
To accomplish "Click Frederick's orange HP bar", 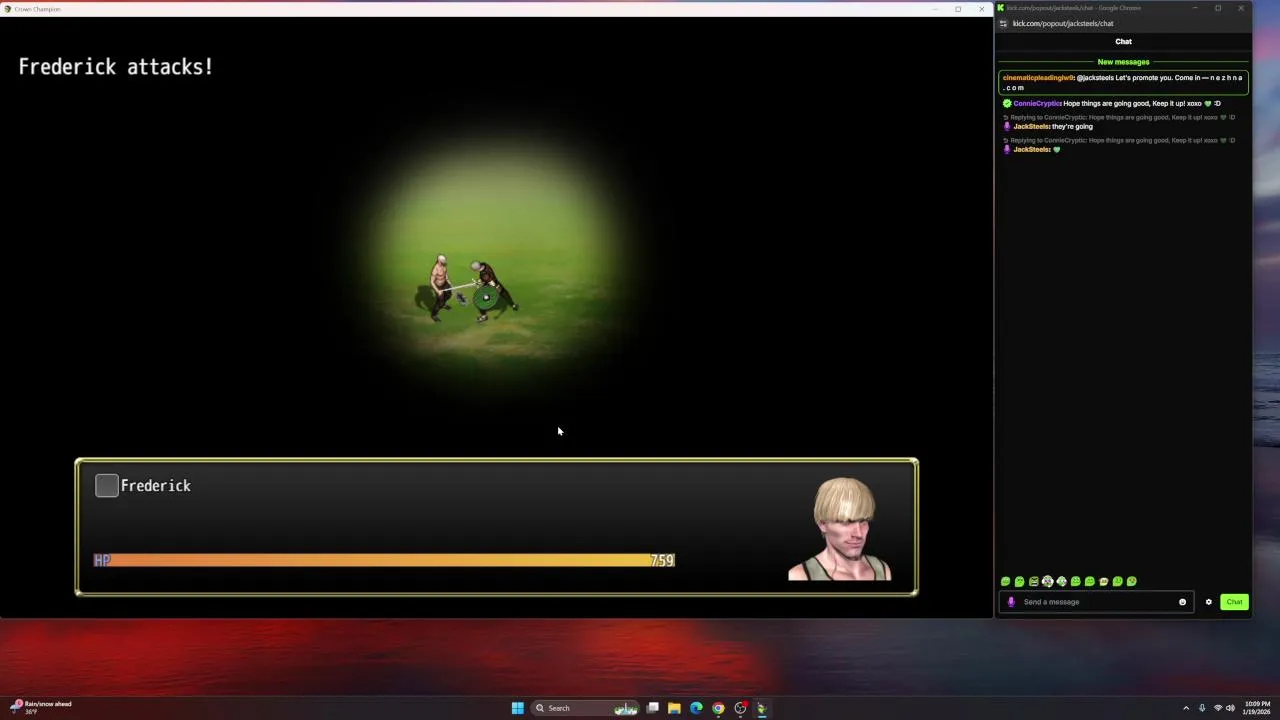I will coord(384,561).
